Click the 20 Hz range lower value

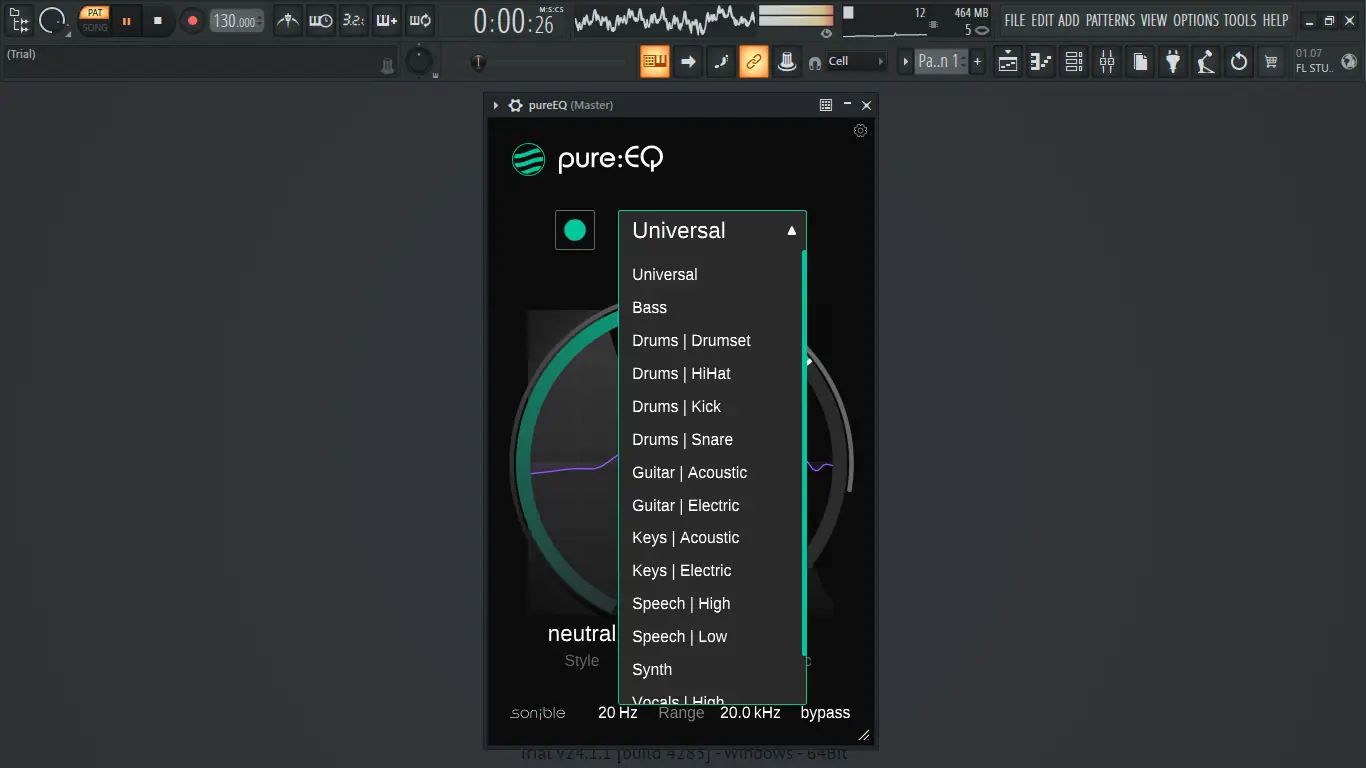pos(618,713)
